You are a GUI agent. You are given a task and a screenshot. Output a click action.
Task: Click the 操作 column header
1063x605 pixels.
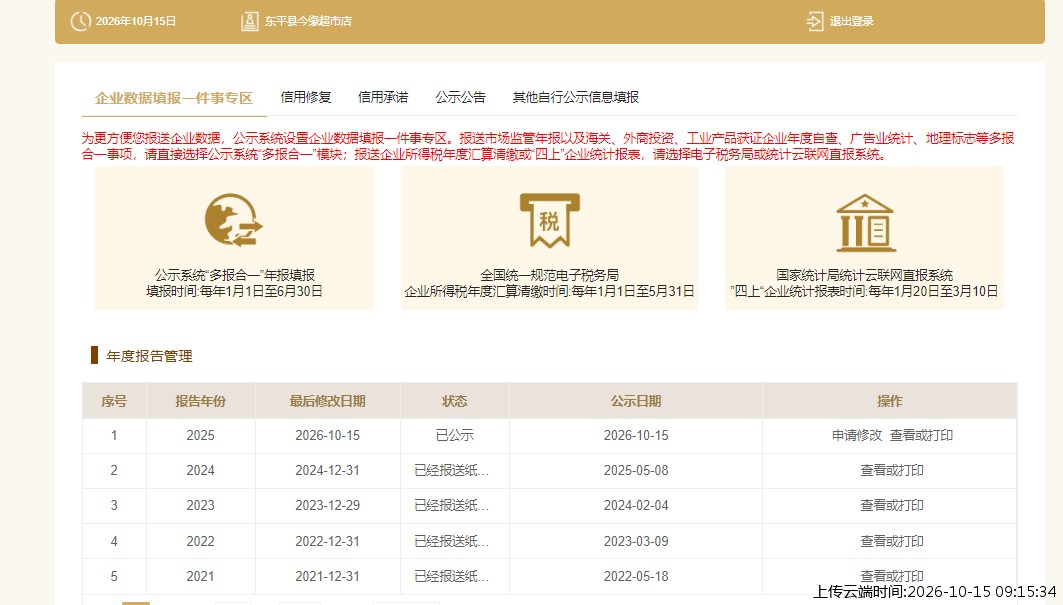point(889,401)
